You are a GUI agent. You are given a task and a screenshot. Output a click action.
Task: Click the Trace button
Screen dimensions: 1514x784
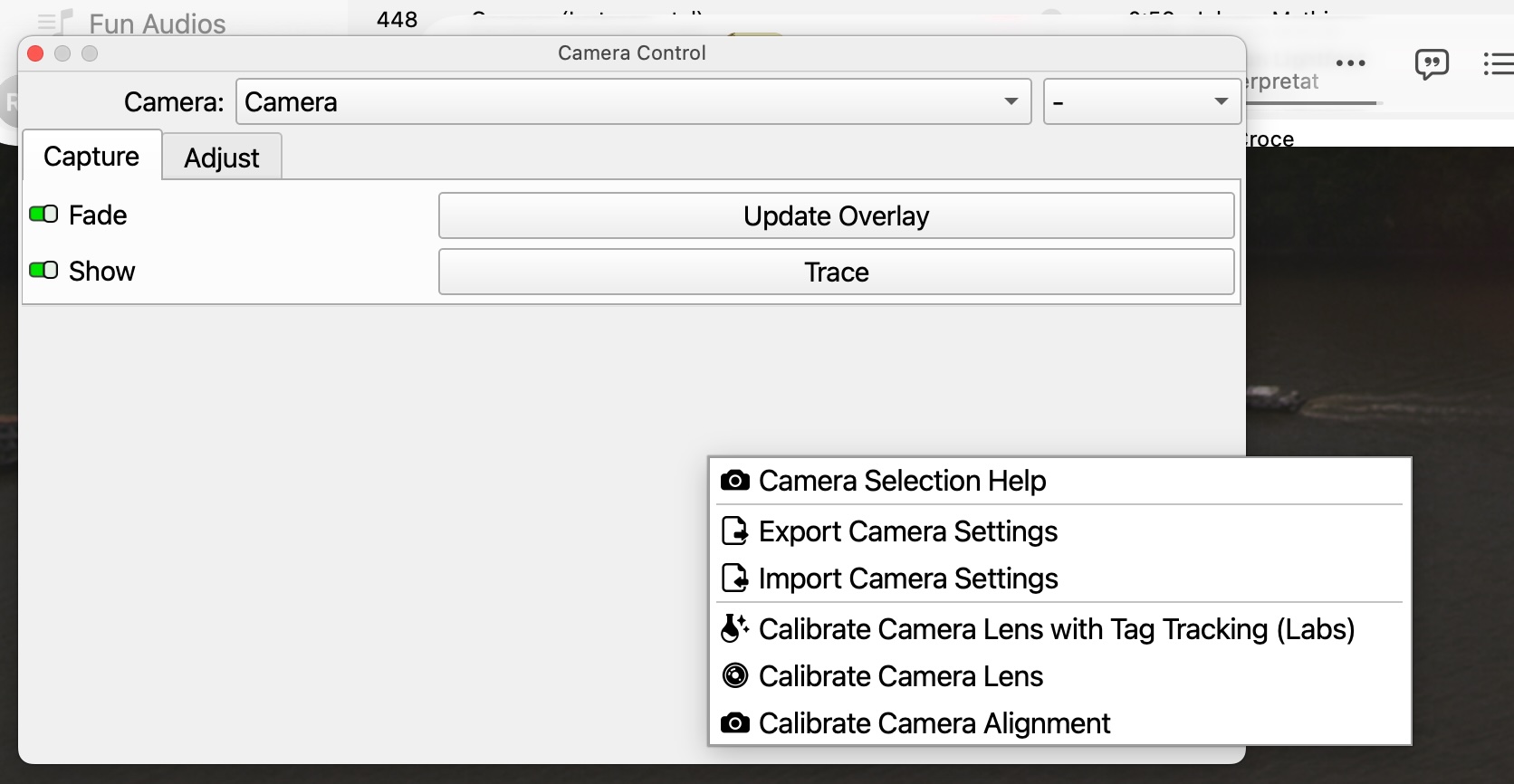pyautogui.click(x=836, y=272)
